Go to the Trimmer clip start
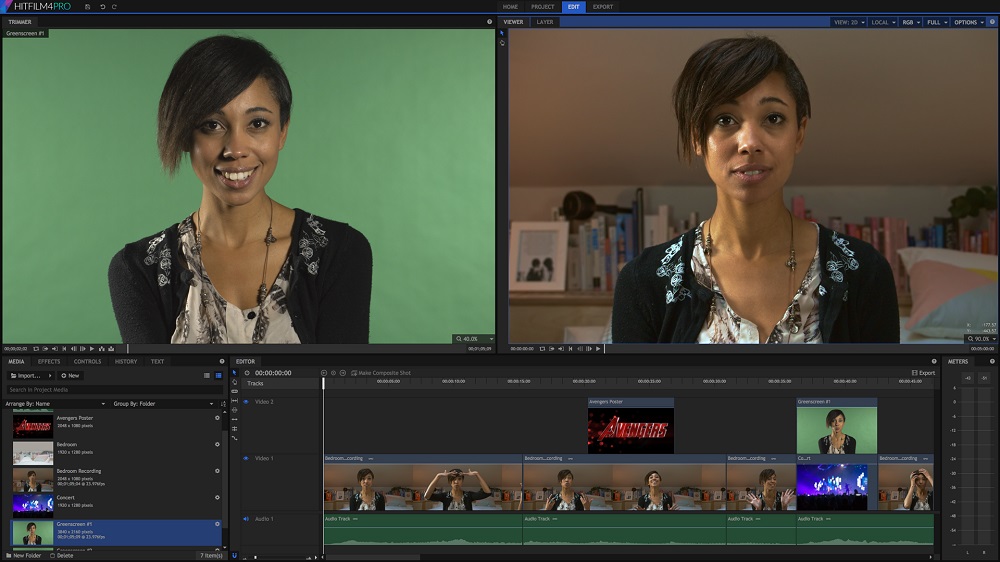The image size is (1000, 562). (x=64, y=349)
